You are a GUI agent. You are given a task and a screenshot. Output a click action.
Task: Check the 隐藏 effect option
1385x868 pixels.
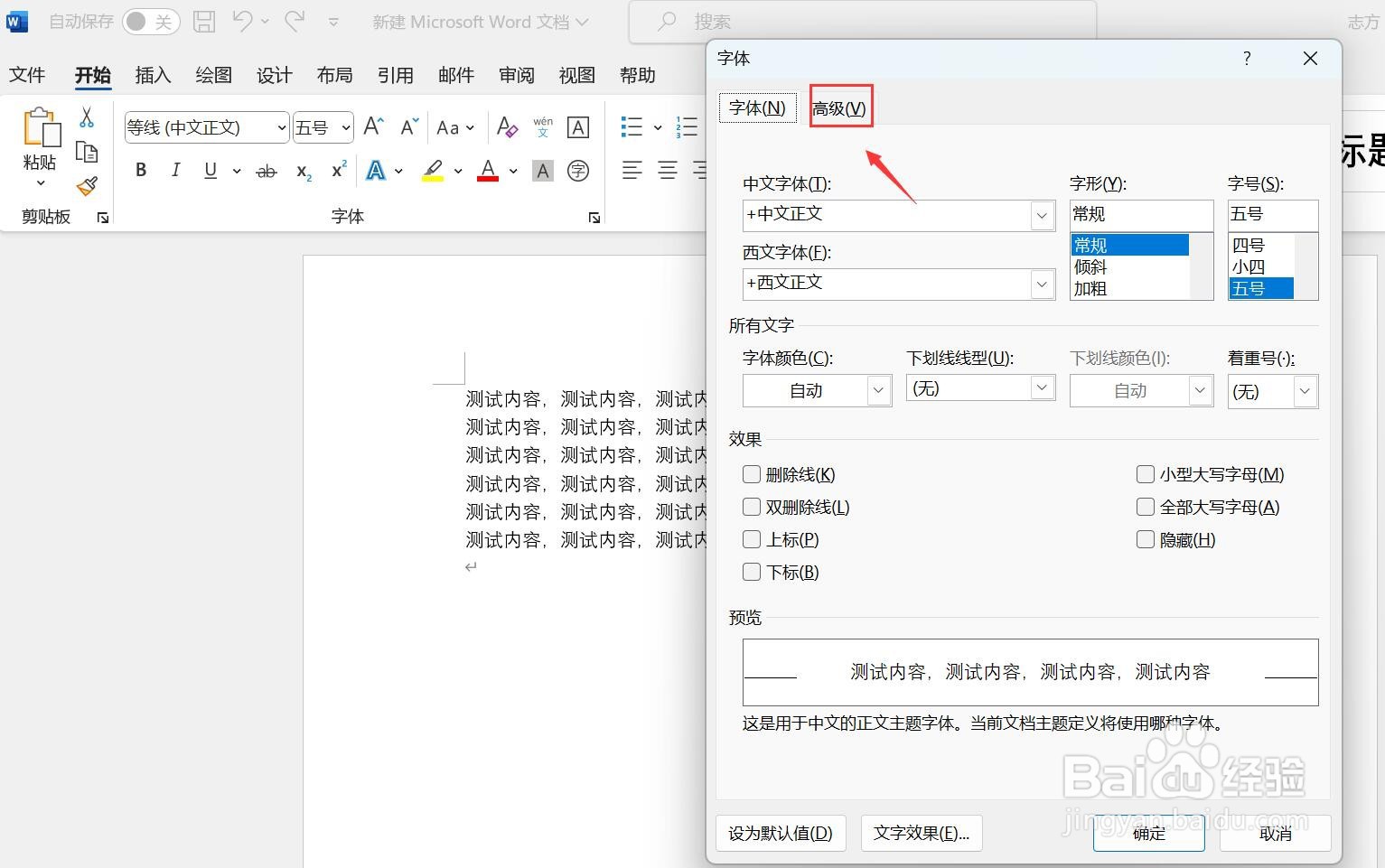1145,538
